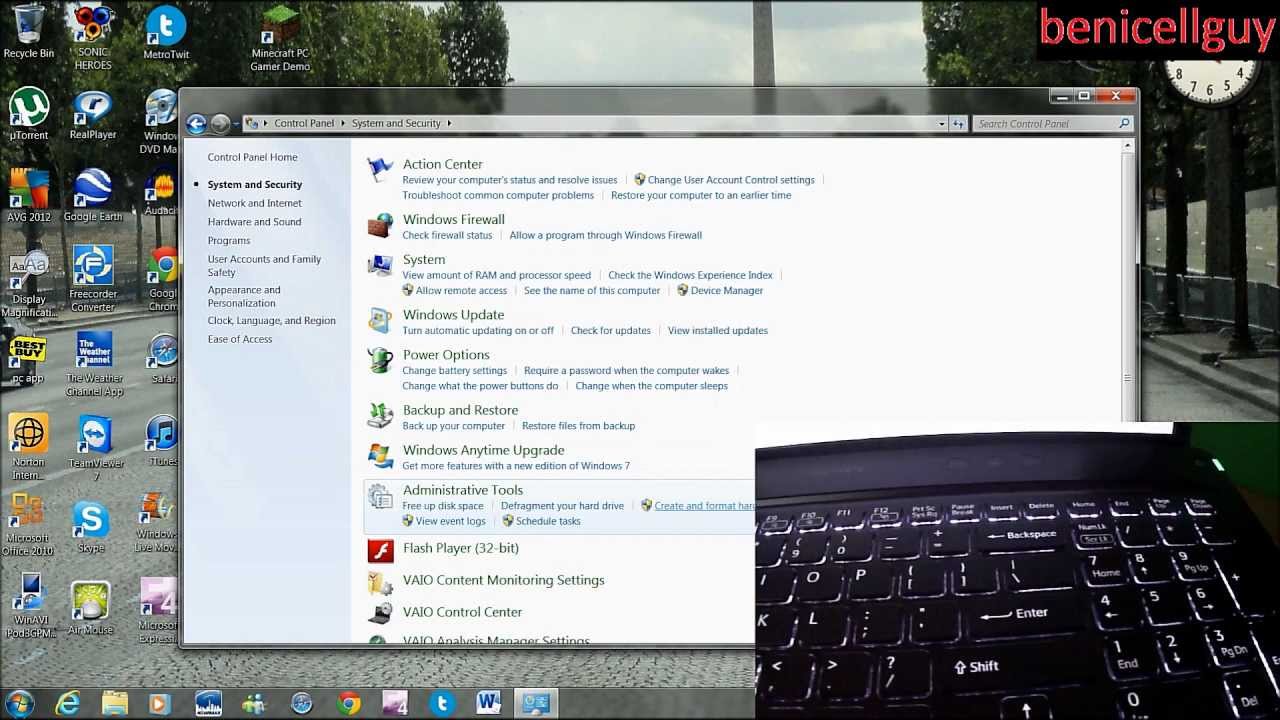Click Defragment your hard drive link
This screenshot has height=720, width=1280.
(x=562, y=506)
